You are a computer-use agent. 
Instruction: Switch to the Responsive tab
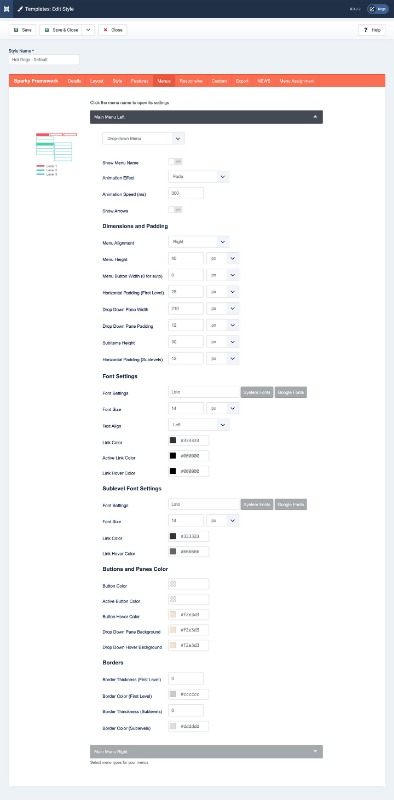coord(191,81)
